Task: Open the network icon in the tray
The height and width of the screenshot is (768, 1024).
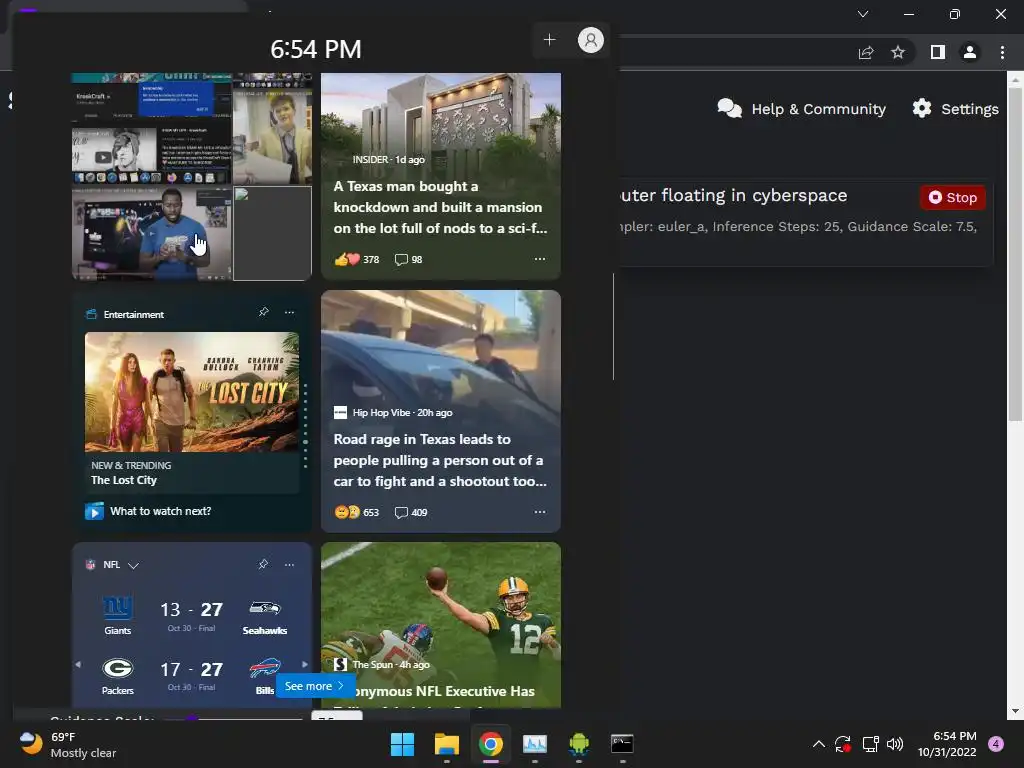Action: tap(870, 744)
